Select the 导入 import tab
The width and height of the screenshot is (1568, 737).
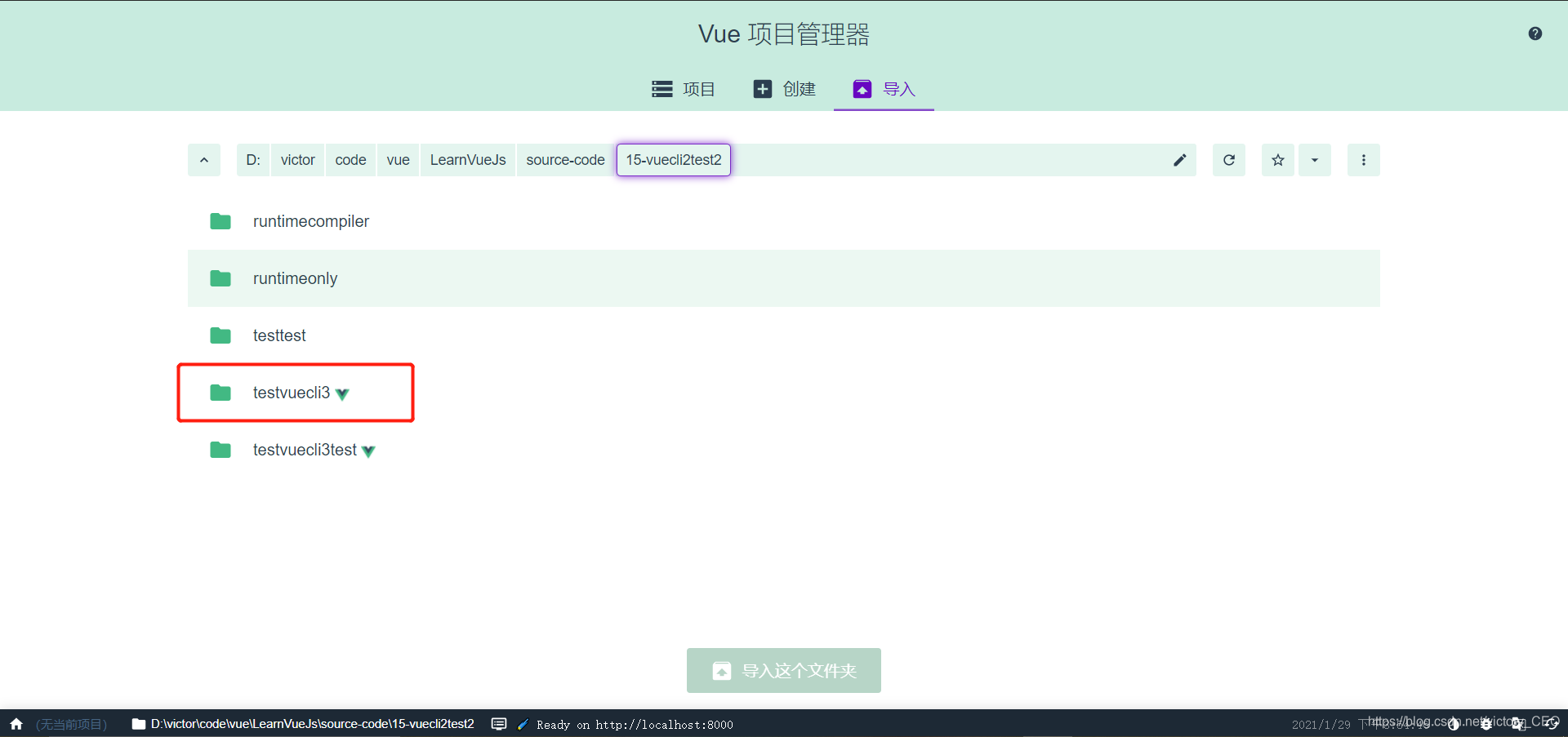pos(884,89)
